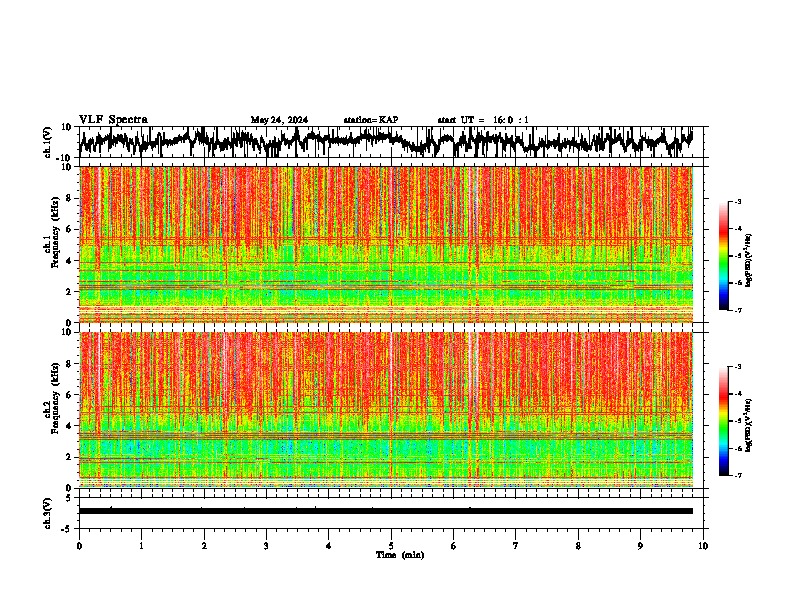Click time axis tick label '5'
792x612 pixels.
click(391, 546)
